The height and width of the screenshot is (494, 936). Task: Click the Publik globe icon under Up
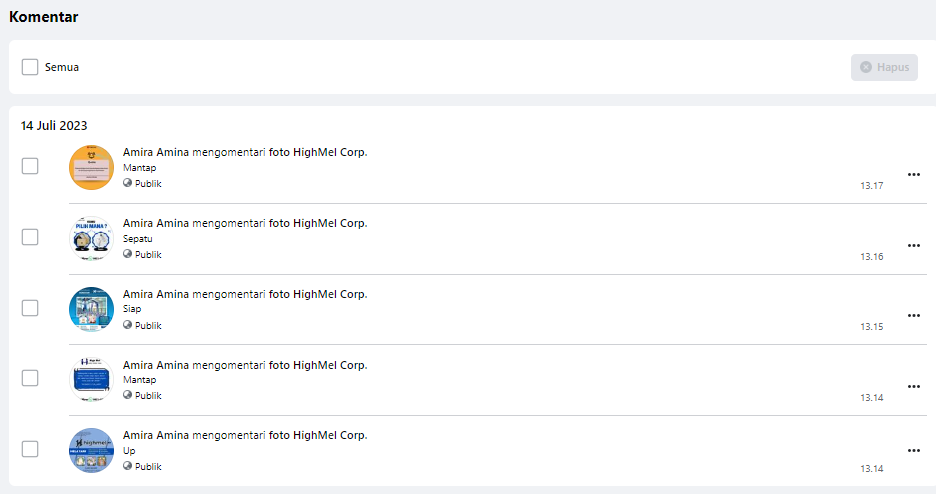point(128,466)
